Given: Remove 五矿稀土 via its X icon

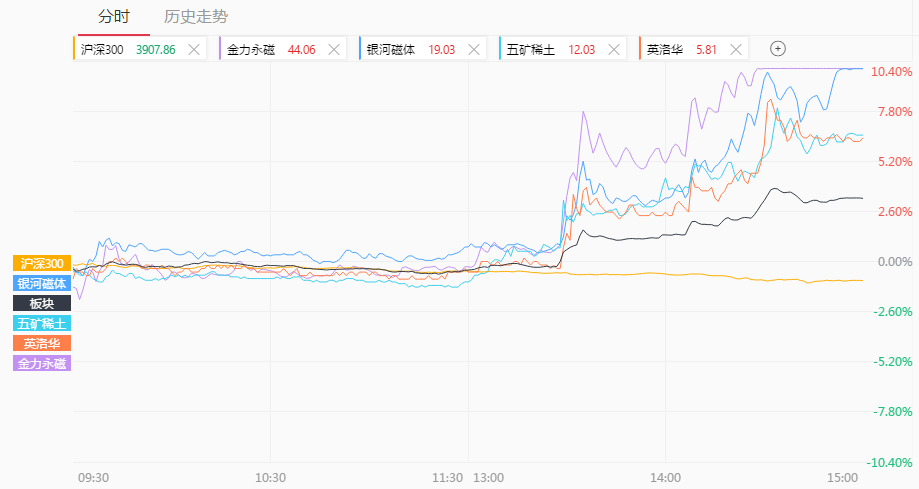Looking at the screenshot, I should (x=614, y=50).
